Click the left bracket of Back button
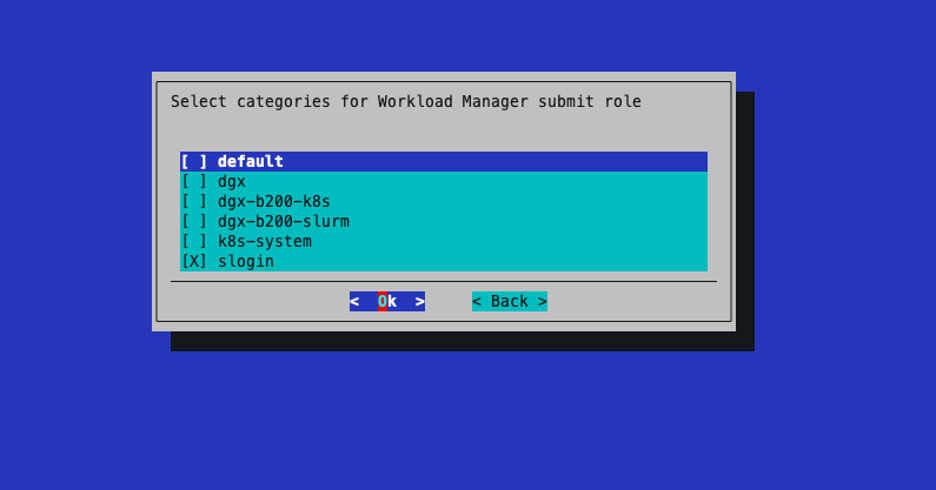The width and height of the screenshot is (936, 490). point(477,302)
